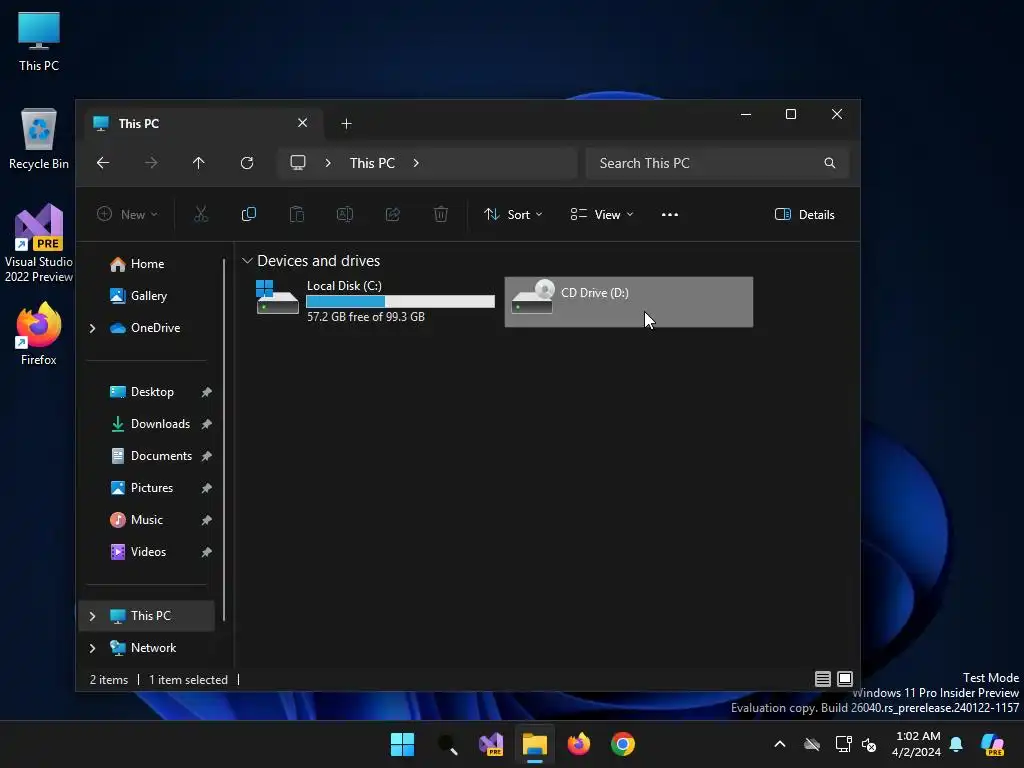
Task: Launch Firefox from the taskbar
Action: click(x=579, y=744)
